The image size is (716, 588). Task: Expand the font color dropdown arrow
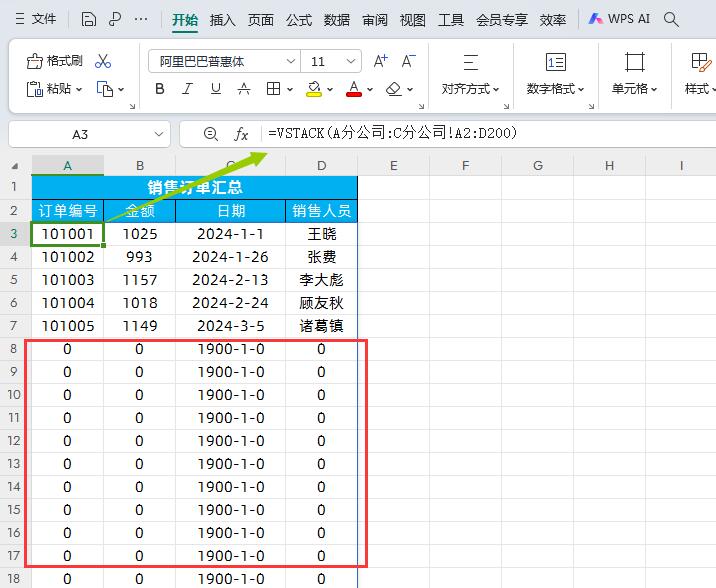click(x=370, y=89)
